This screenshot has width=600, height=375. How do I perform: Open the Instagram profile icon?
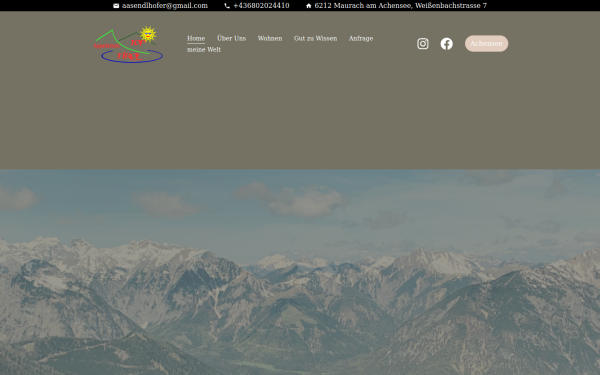422,44
